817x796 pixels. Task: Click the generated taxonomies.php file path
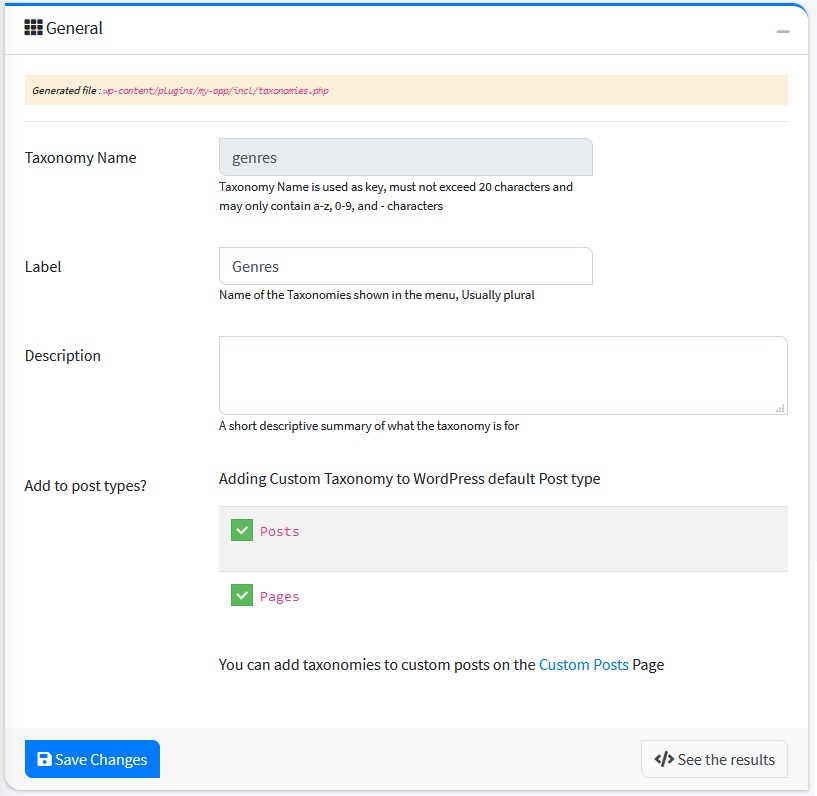coord(216,90)
